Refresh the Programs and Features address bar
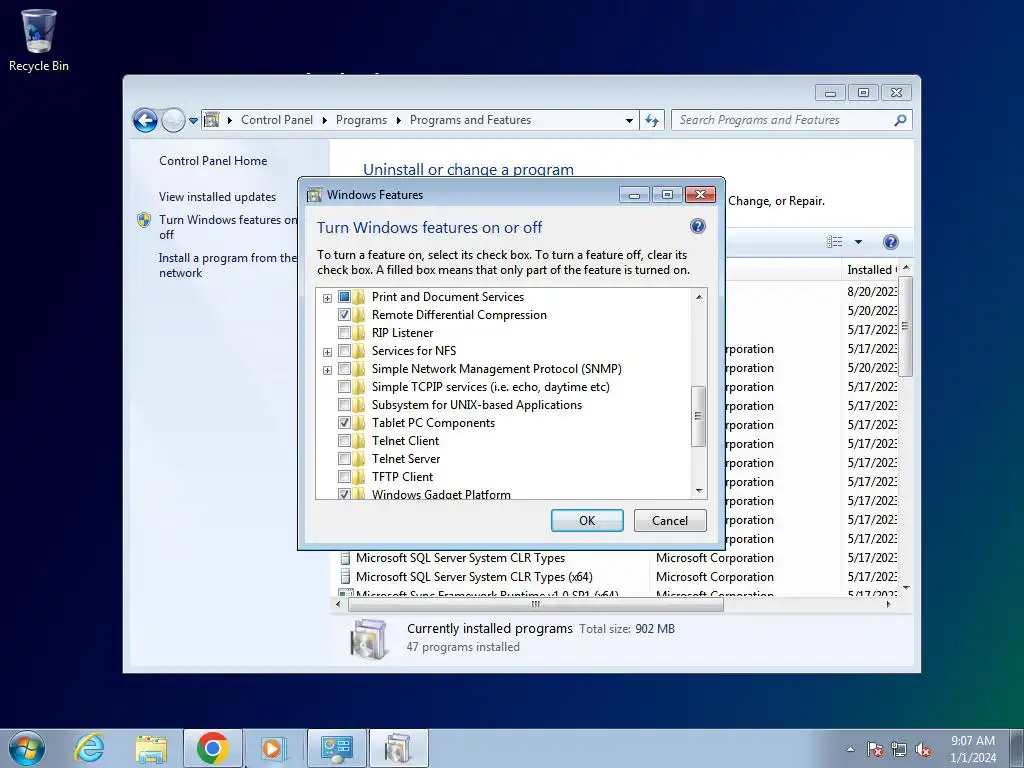 [x=652, y=120]
